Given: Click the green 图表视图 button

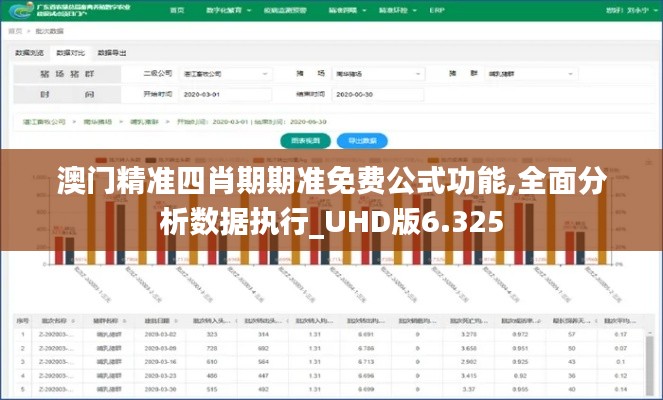Looking at the screenshot, I should (298, 140).
